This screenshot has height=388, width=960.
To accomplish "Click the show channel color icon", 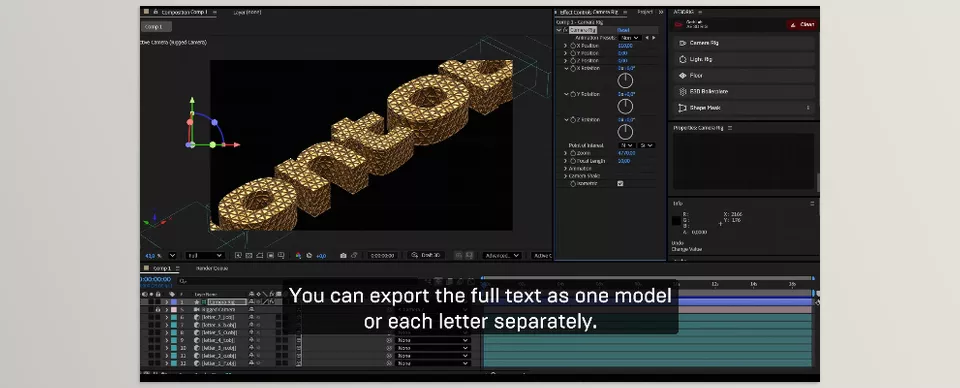I will [x=298, y=255].
